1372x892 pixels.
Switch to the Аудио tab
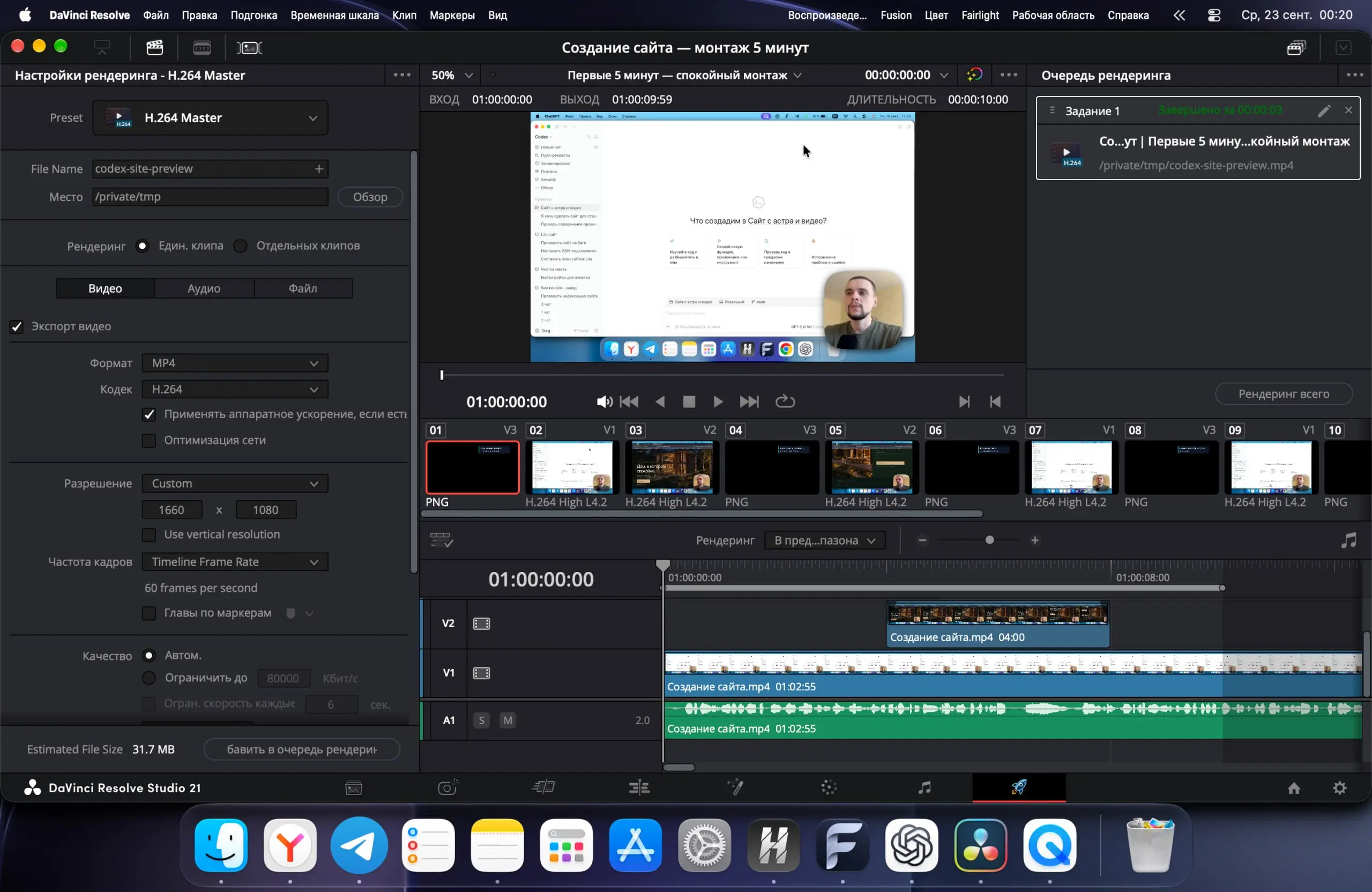204,288
